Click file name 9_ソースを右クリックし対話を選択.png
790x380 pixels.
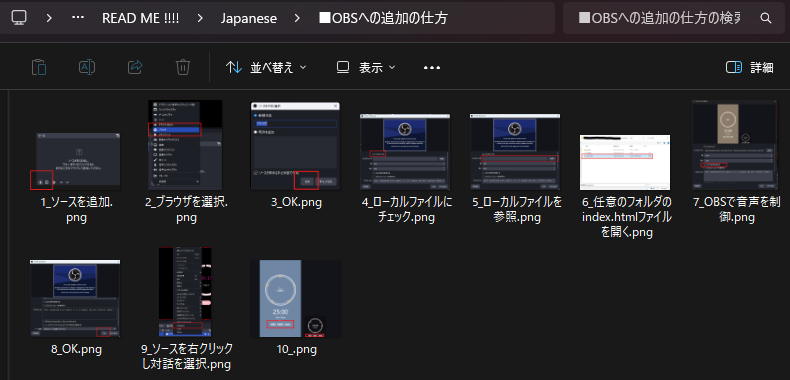187,356
